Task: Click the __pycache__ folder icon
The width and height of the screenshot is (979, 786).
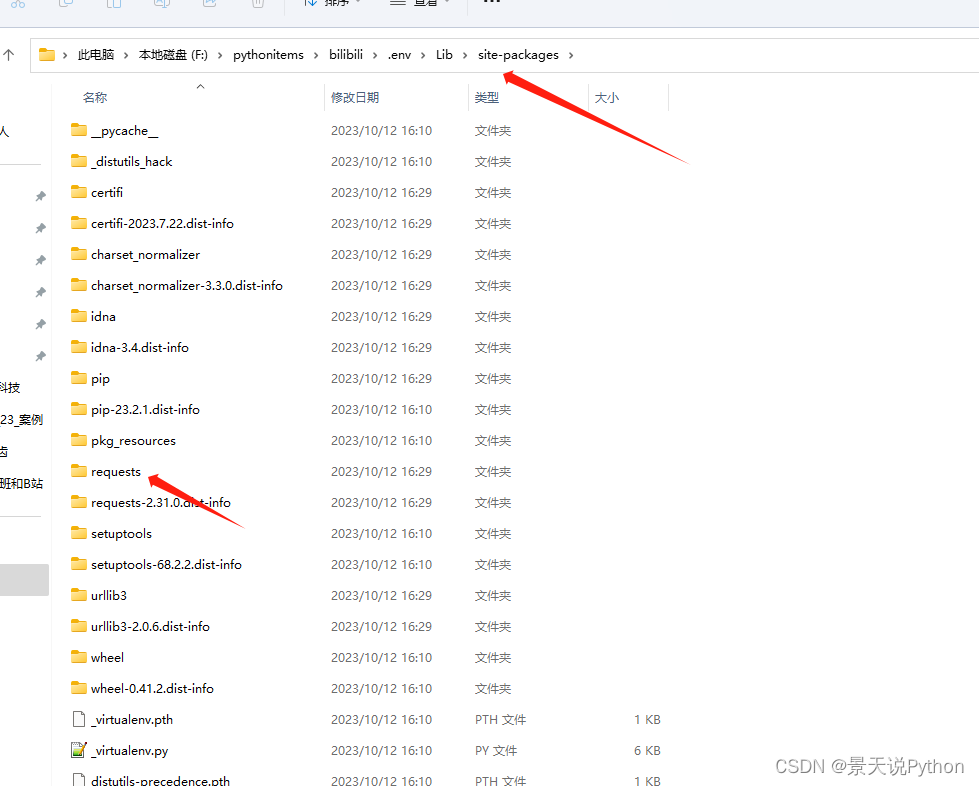Action: 79,130
